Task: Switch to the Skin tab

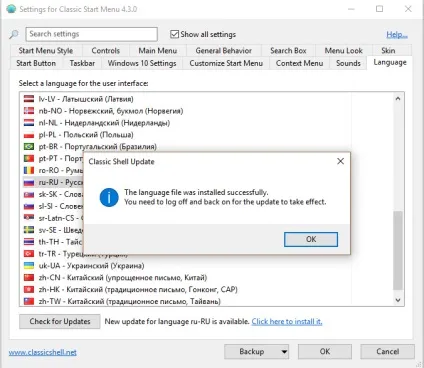Action: [388, 51]
